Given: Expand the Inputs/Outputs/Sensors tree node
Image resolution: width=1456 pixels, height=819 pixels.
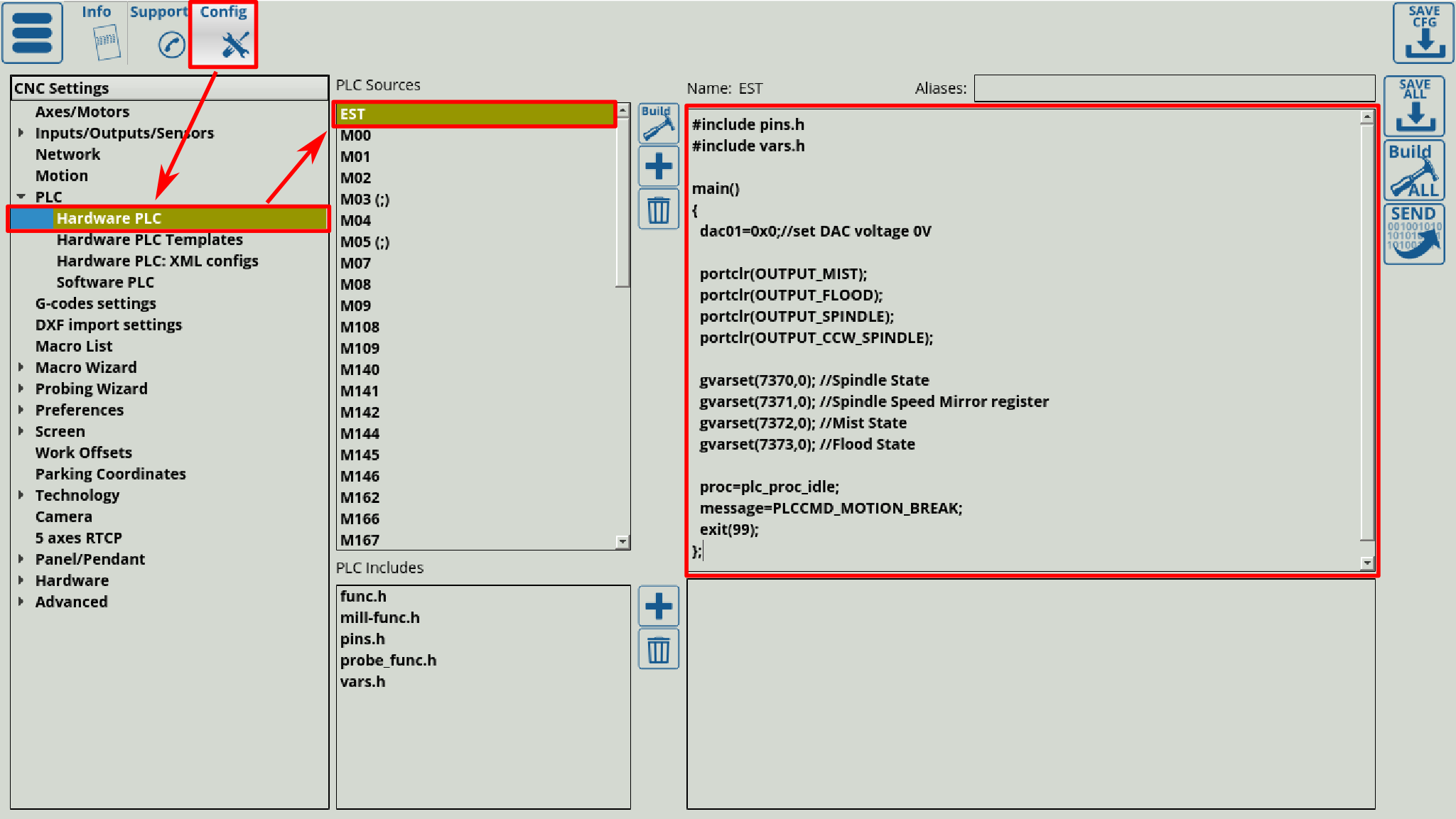Looking at the screenshot, I should (21, 133).
